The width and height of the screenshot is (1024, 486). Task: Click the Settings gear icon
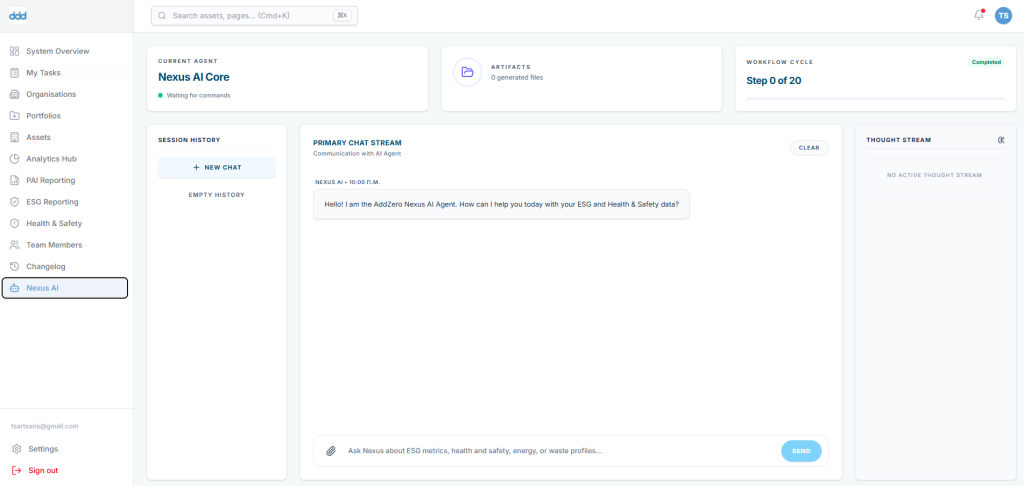16,449
